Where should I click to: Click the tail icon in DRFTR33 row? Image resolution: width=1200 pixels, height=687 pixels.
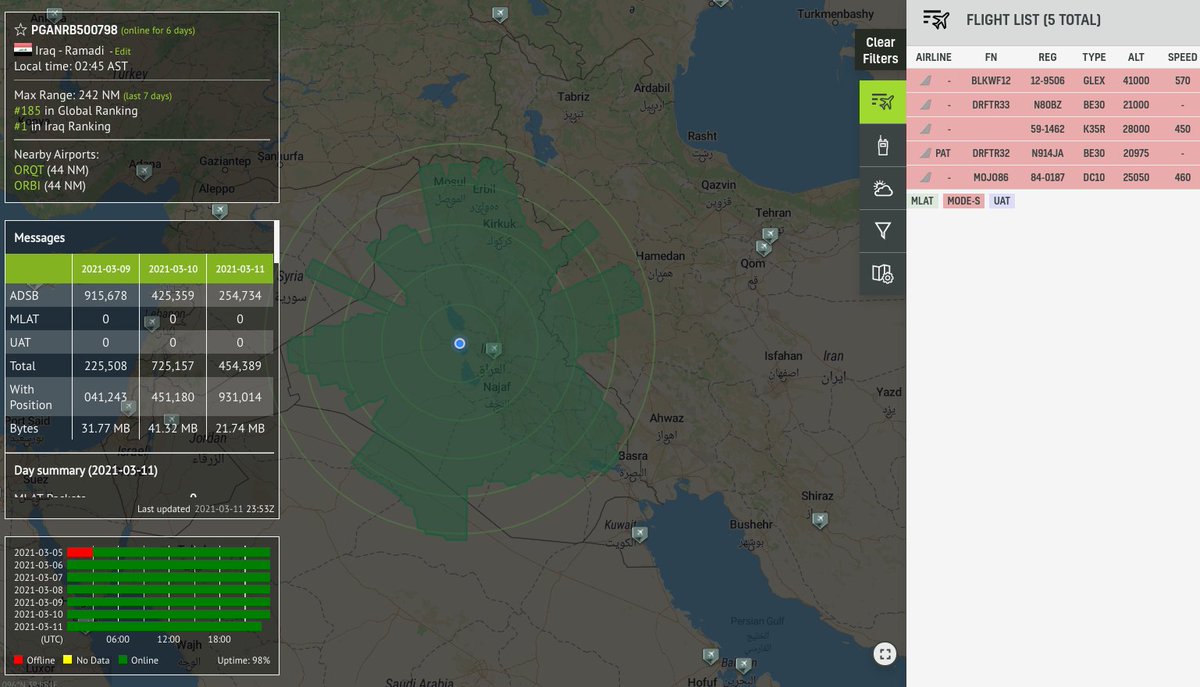pos(925,105)
